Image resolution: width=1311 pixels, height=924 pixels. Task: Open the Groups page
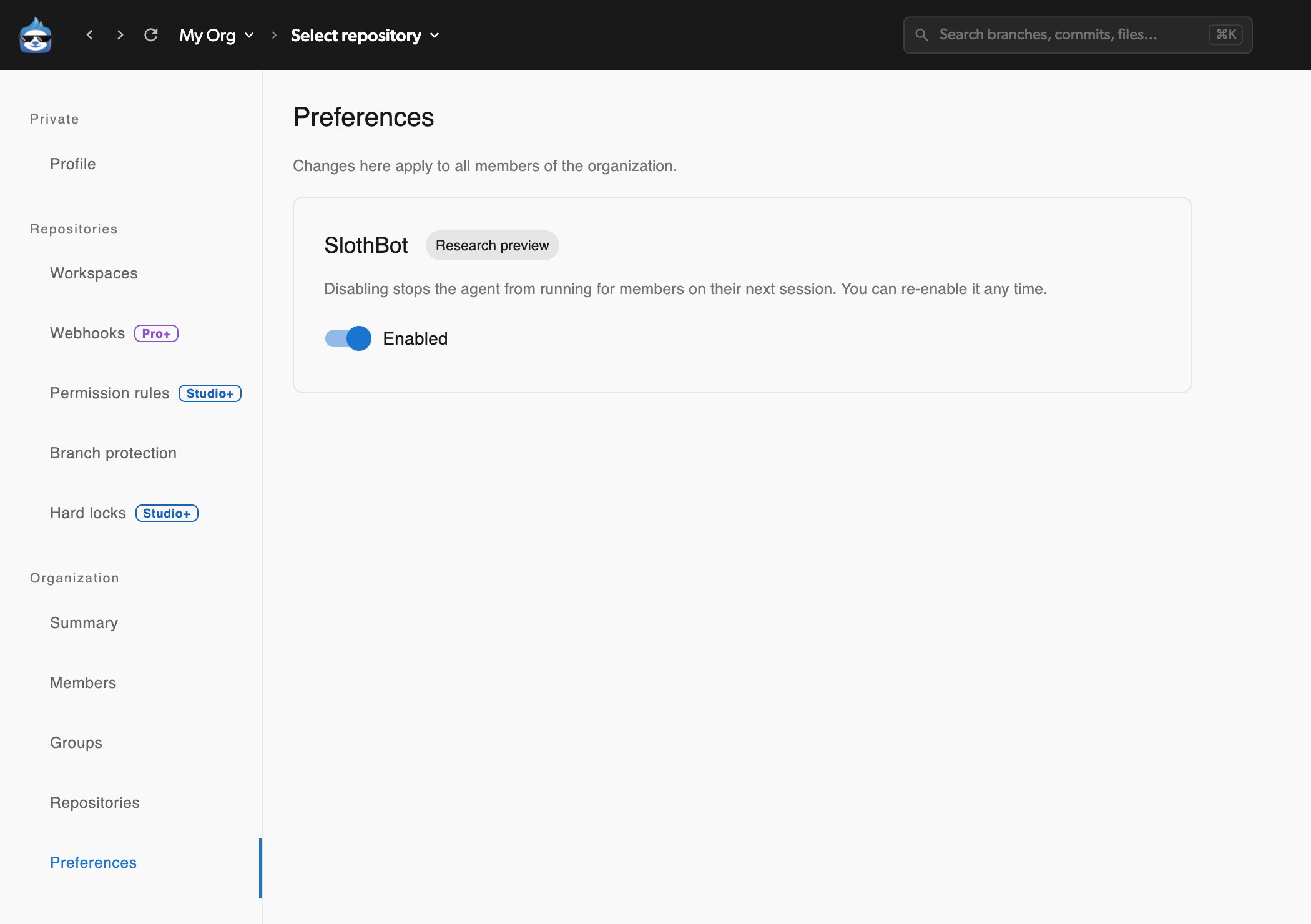tap(76, 742)
